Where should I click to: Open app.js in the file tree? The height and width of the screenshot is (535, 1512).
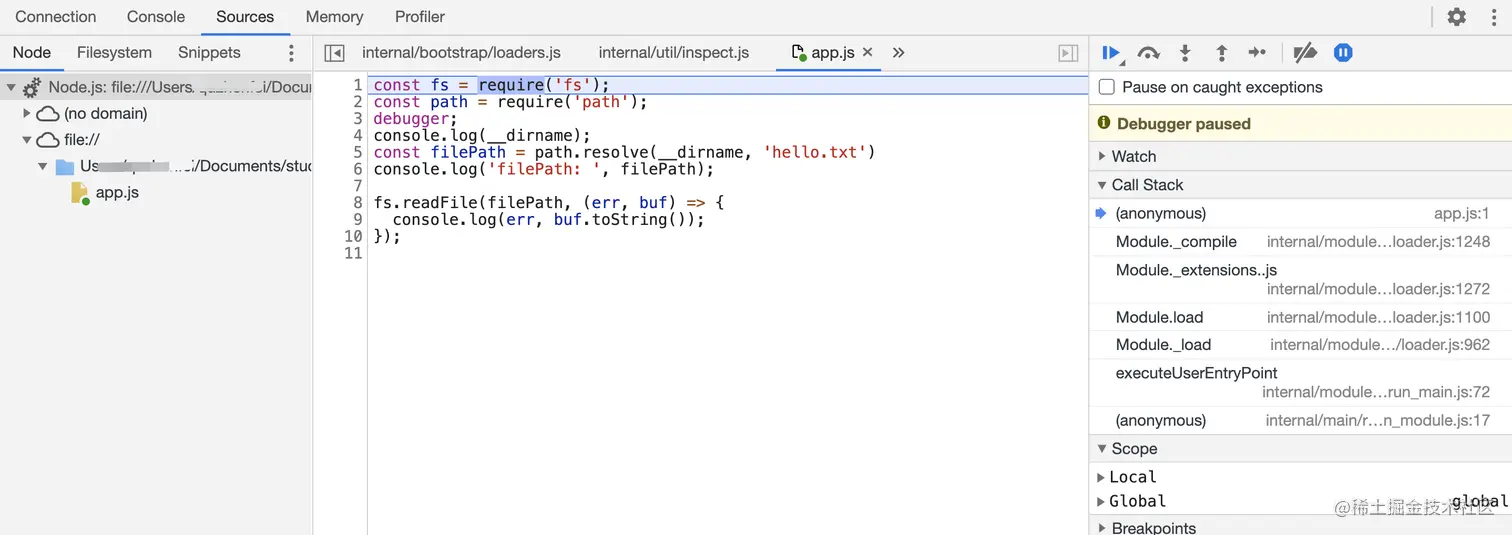point(117,192)
